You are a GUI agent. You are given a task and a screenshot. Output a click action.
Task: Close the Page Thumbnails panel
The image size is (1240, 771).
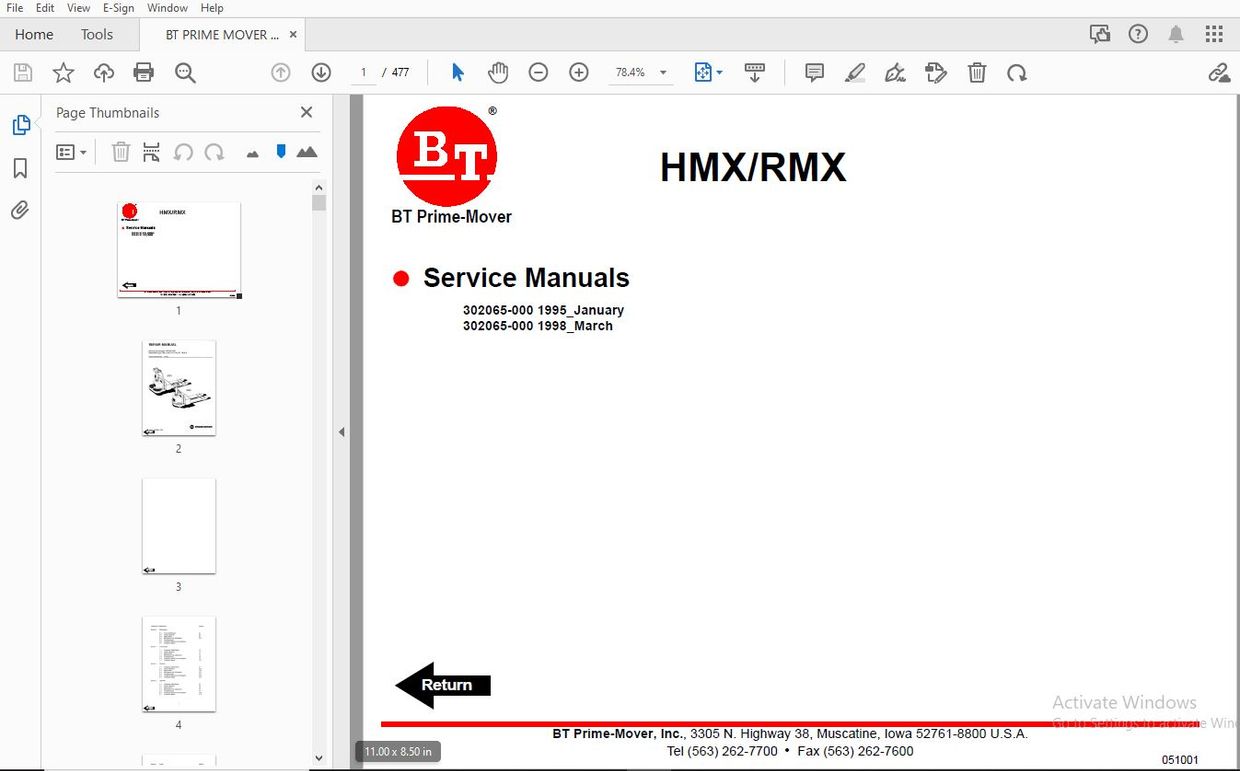pos(306,112)
